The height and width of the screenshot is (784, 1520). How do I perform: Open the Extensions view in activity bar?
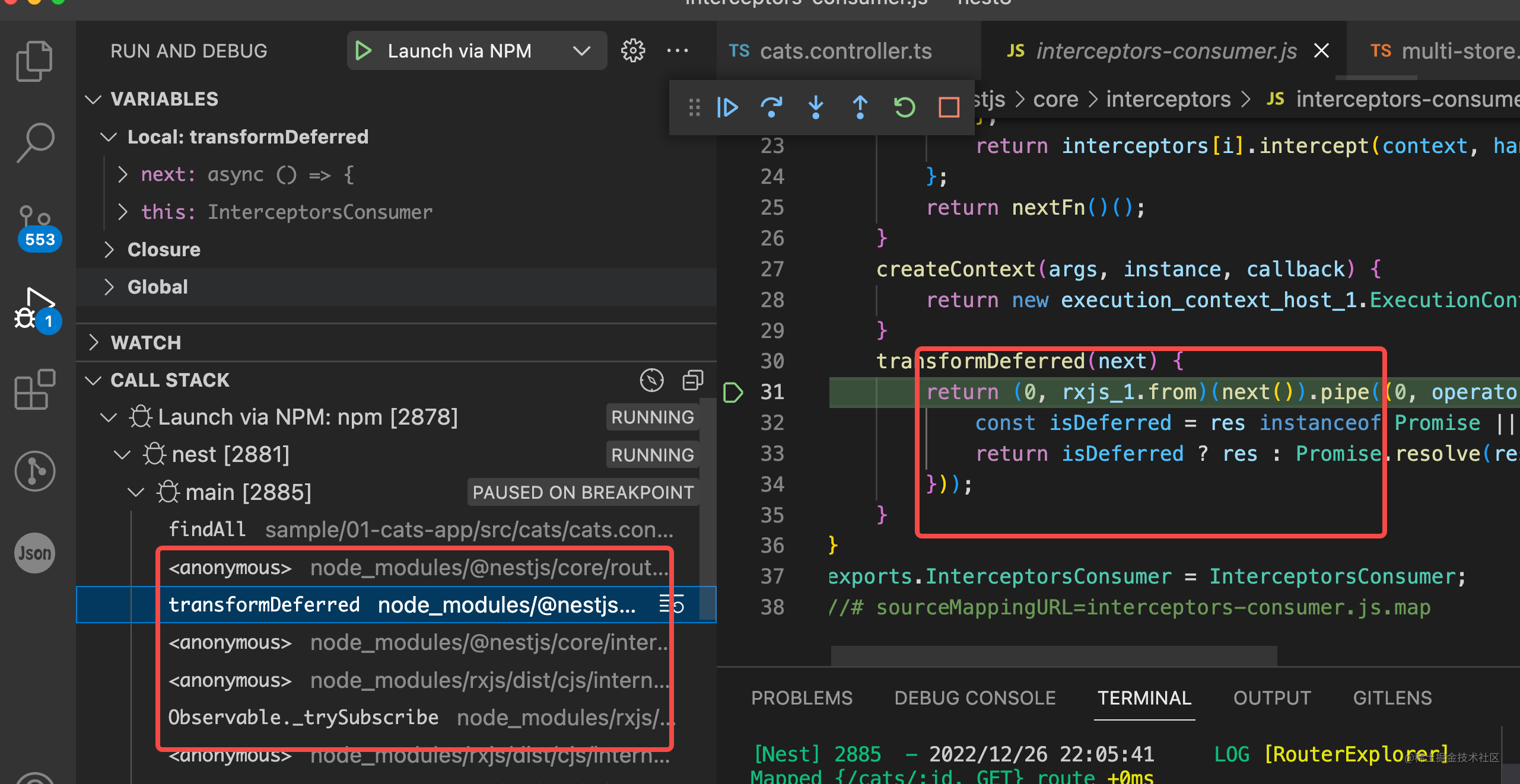(x=34, y=390)
